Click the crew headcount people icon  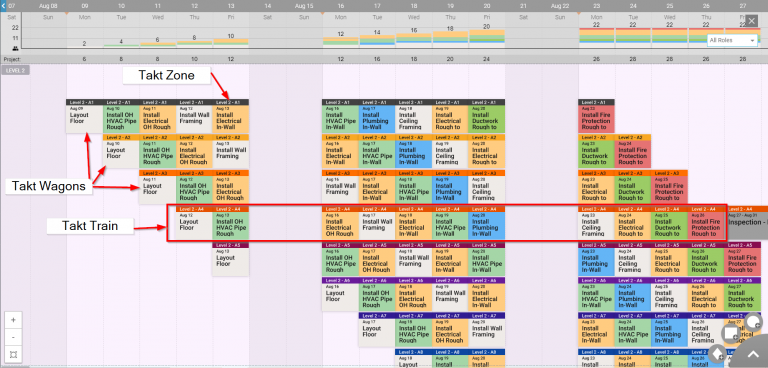pyautogui.click(x=15, y=48)
